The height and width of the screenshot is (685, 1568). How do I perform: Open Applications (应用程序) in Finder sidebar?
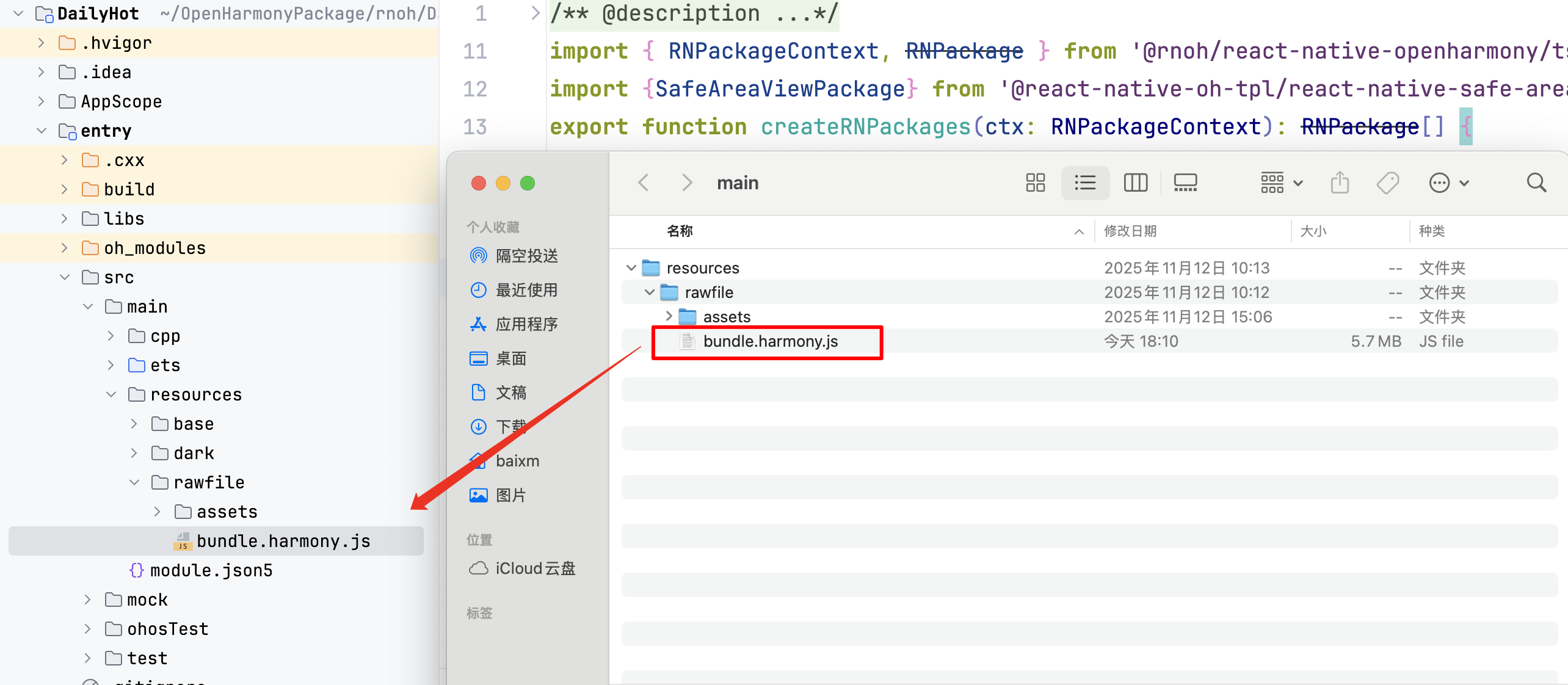point(526,324)
